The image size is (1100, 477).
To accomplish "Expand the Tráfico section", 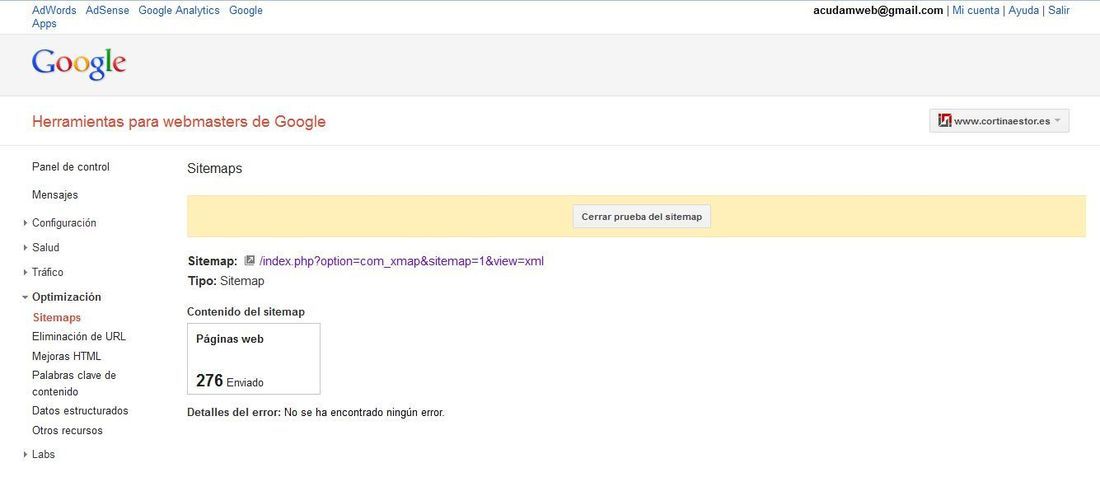I will (44, 271).
